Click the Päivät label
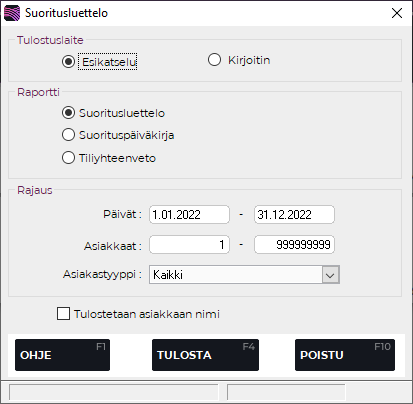The height and width of the screenshot is (404, 413). [122, 214]
